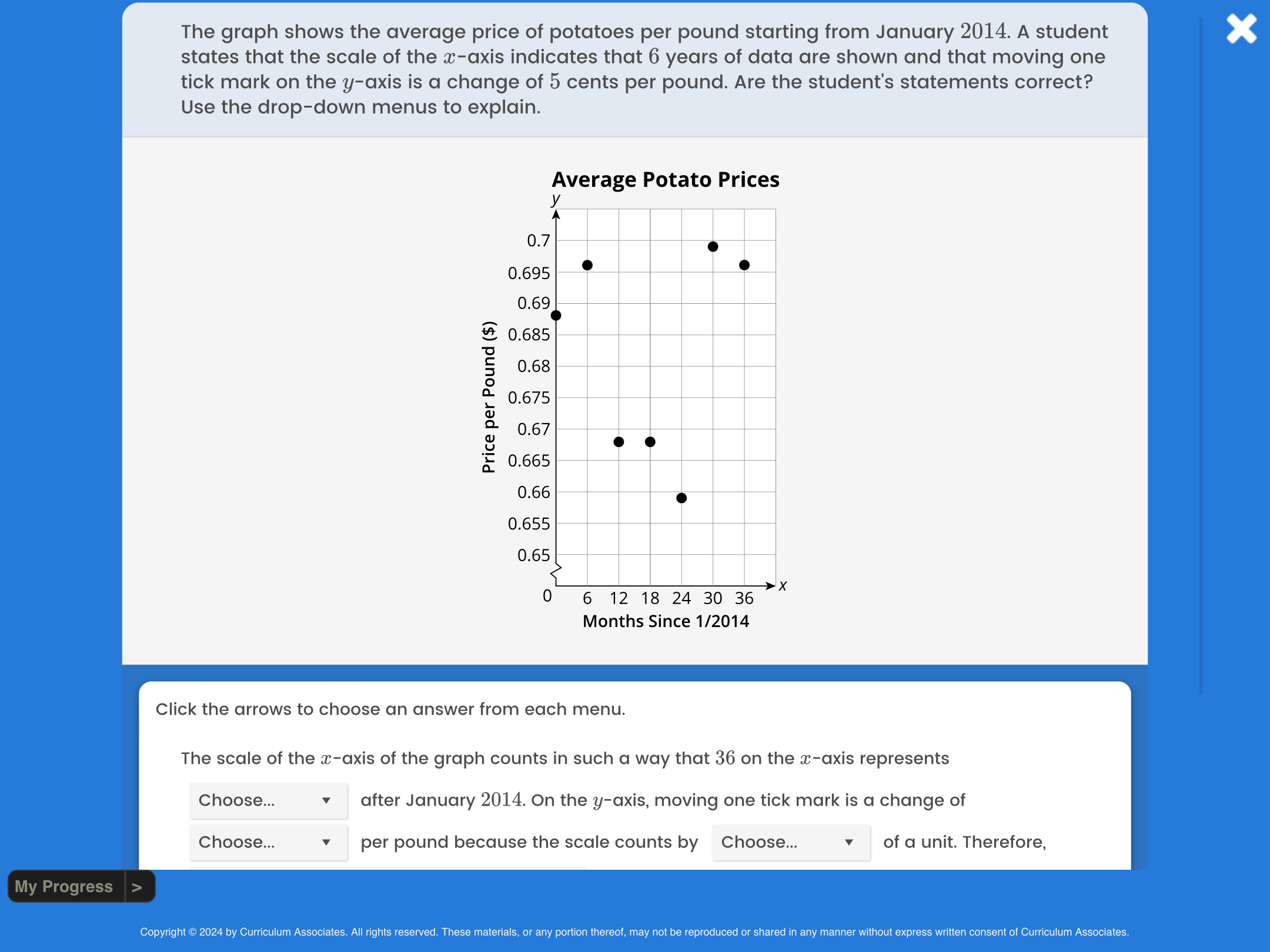This screenshot has height=952, width=1270.
Task: Click the third dropdown's down-arrow icon
Action: pos(849,842)
